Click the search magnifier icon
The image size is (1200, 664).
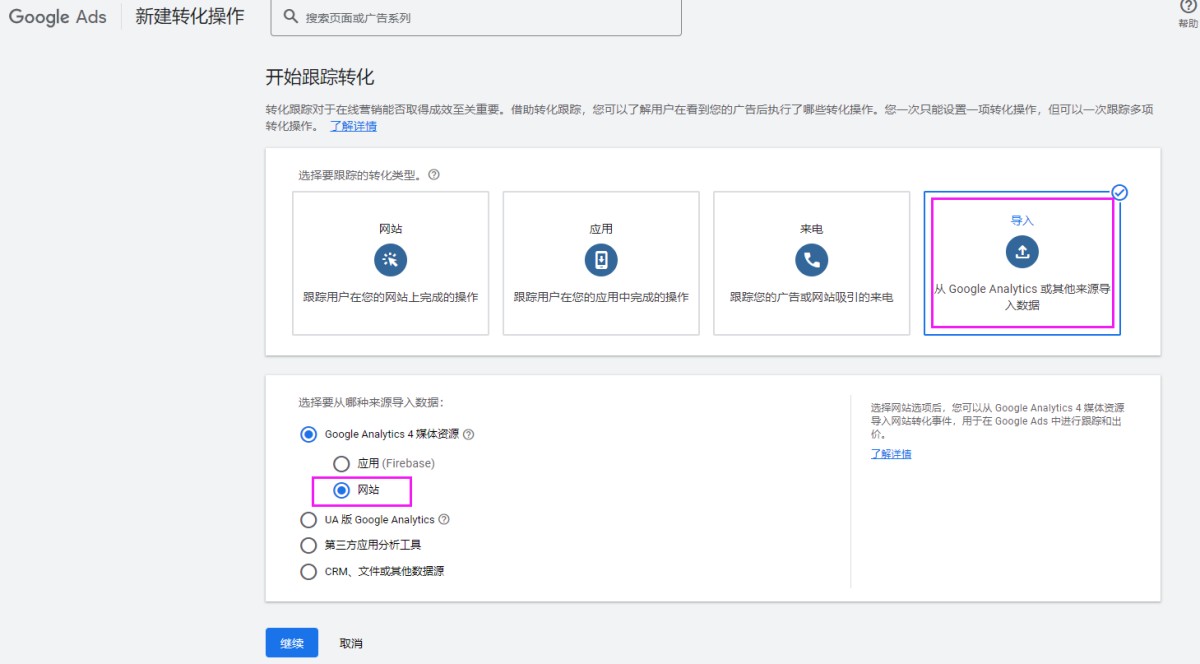[x=290, y=17]
